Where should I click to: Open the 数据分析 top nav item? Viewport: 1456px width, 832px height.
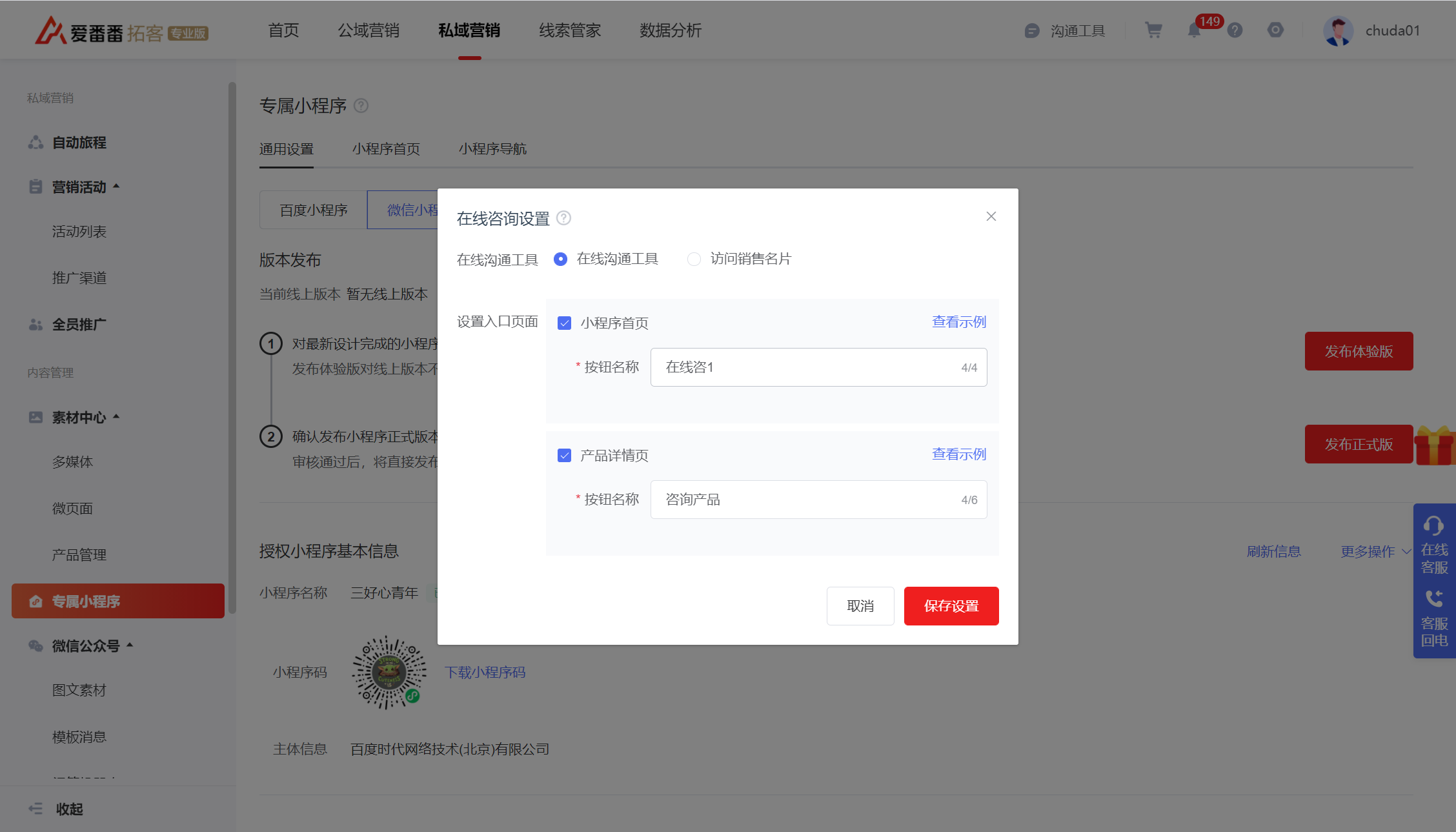pos(671,30)
